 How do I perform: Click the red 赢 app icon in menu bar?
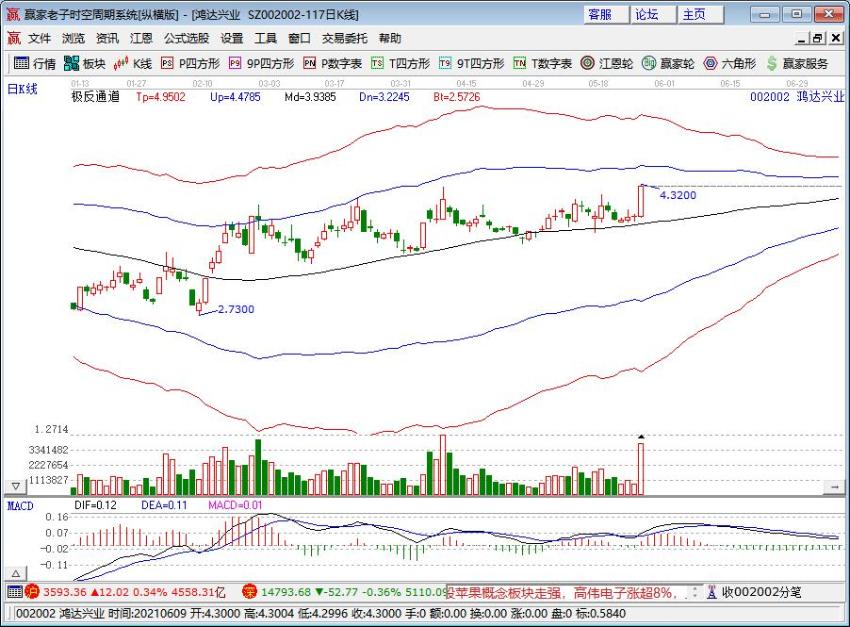14,38
